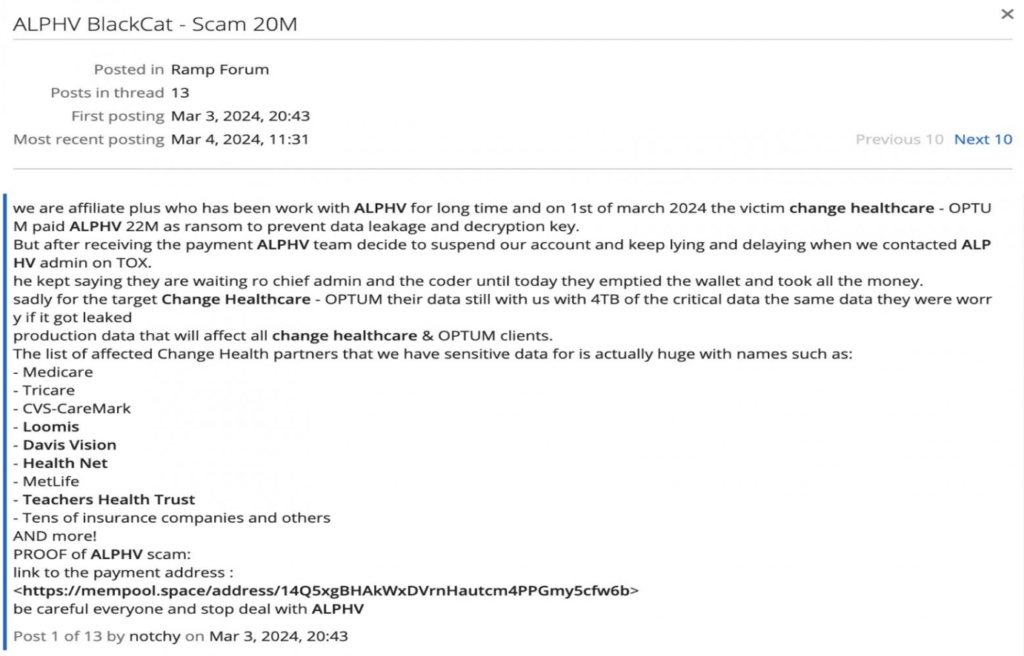Click the bolded Loomis entry
The image size is (1024, 656).
tap(51, 427)
